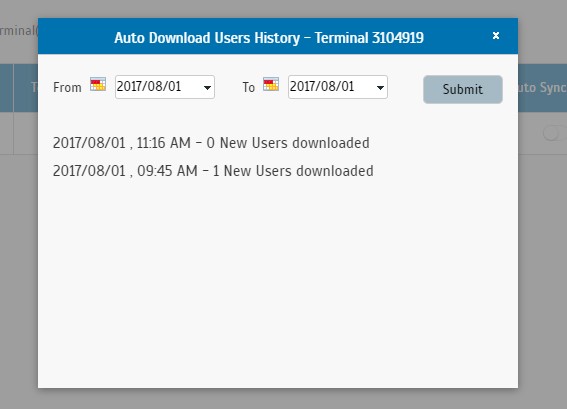The image size is (567, 409).
Task: Click the dimmed table header left of the From label
Action: tap(25, 88)
